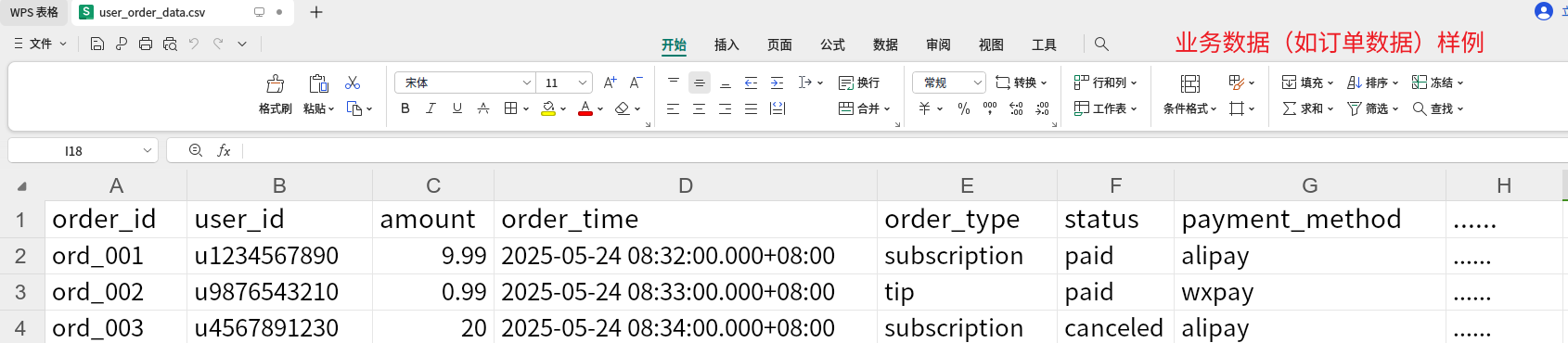
Task: Open the font size 11 dropdown
Action: pos(583,83)
